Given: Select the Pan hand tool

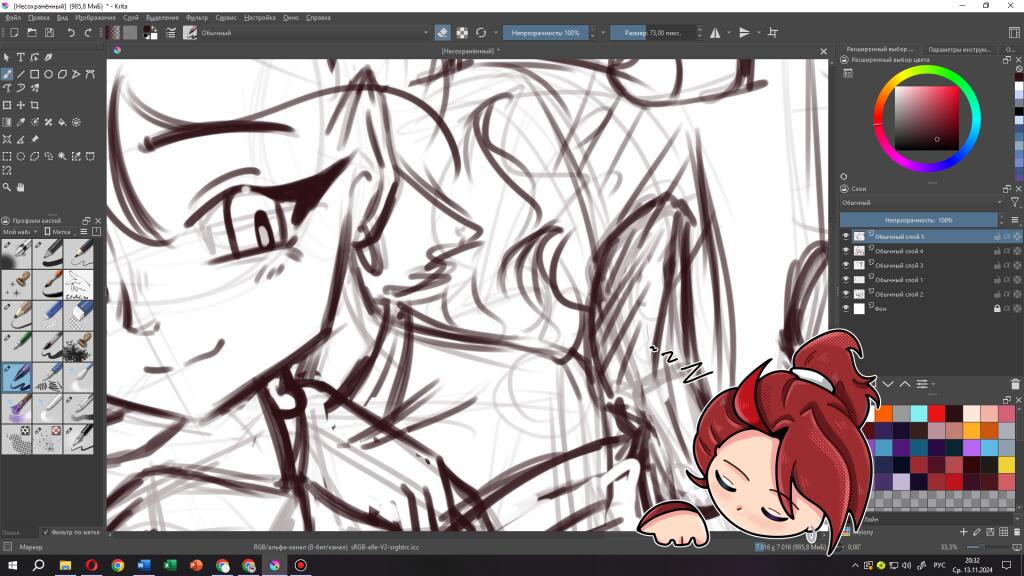Looking at the screenshot, I should point(20,187).
